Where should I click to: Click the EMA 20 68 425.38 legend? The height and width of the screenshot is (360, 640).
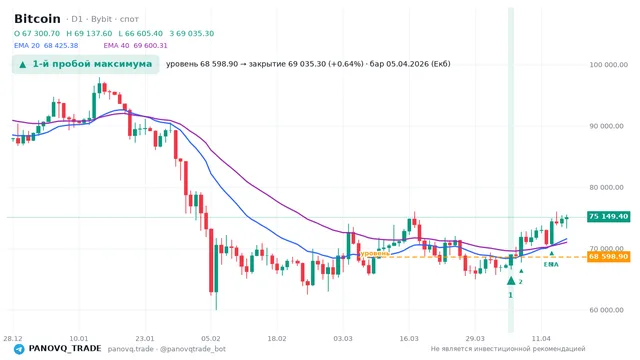click(x=46, y=45)
